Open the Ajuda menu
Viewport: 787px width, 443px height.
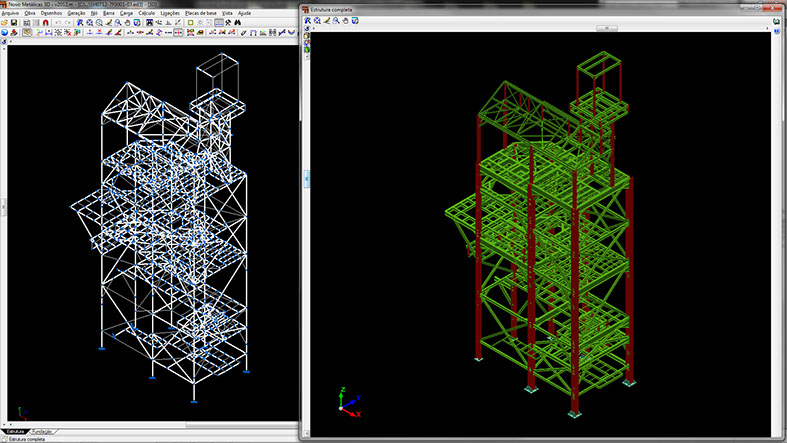point(245,13)
